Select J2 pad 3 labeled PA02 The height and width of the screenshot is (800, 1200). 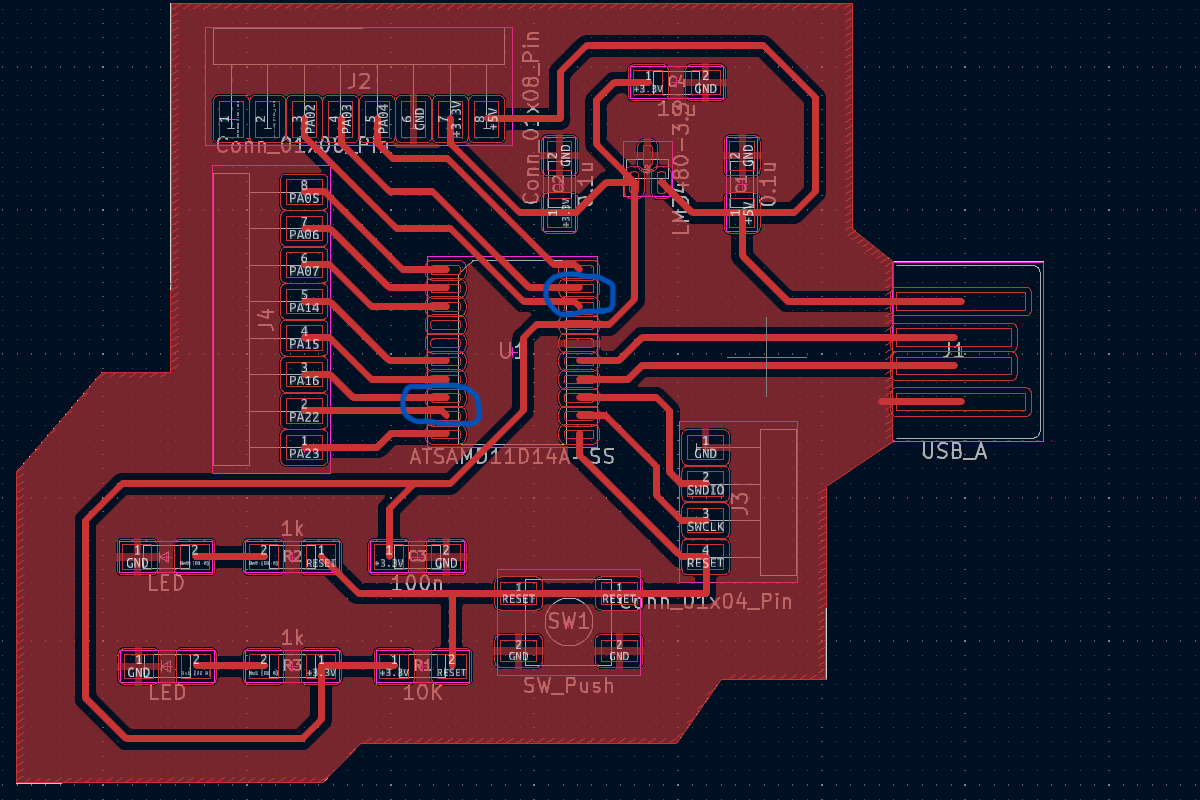pos(304,119)
